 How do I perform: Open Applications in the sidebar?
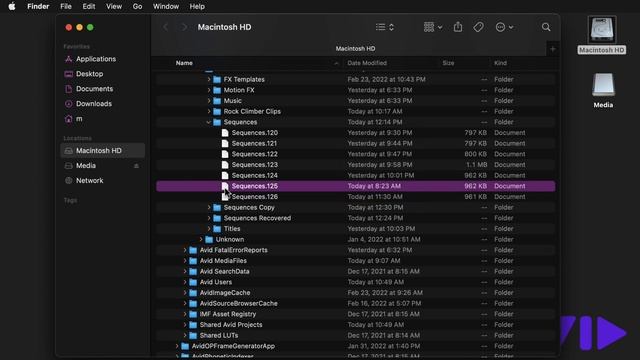(96, 59)
